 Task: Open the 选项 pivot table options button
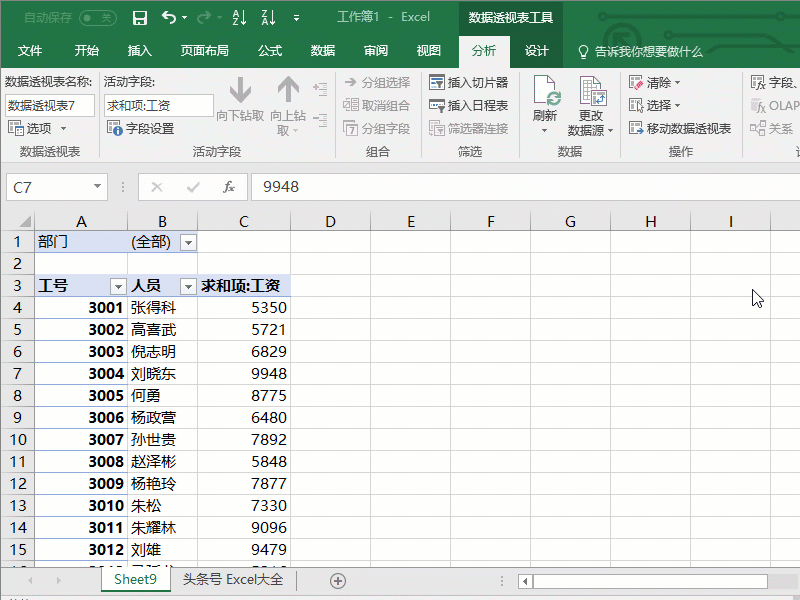(x=31, y=128)
